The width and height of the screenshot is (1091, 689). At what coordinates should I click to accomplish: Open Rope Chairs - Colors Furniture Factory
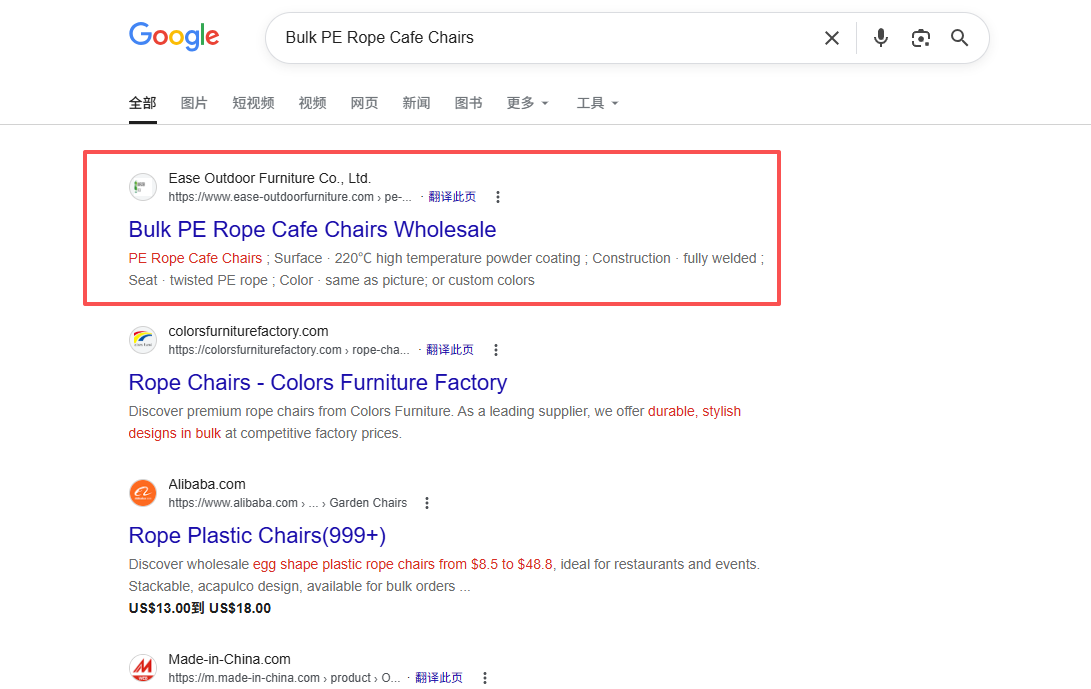[318, 382]
